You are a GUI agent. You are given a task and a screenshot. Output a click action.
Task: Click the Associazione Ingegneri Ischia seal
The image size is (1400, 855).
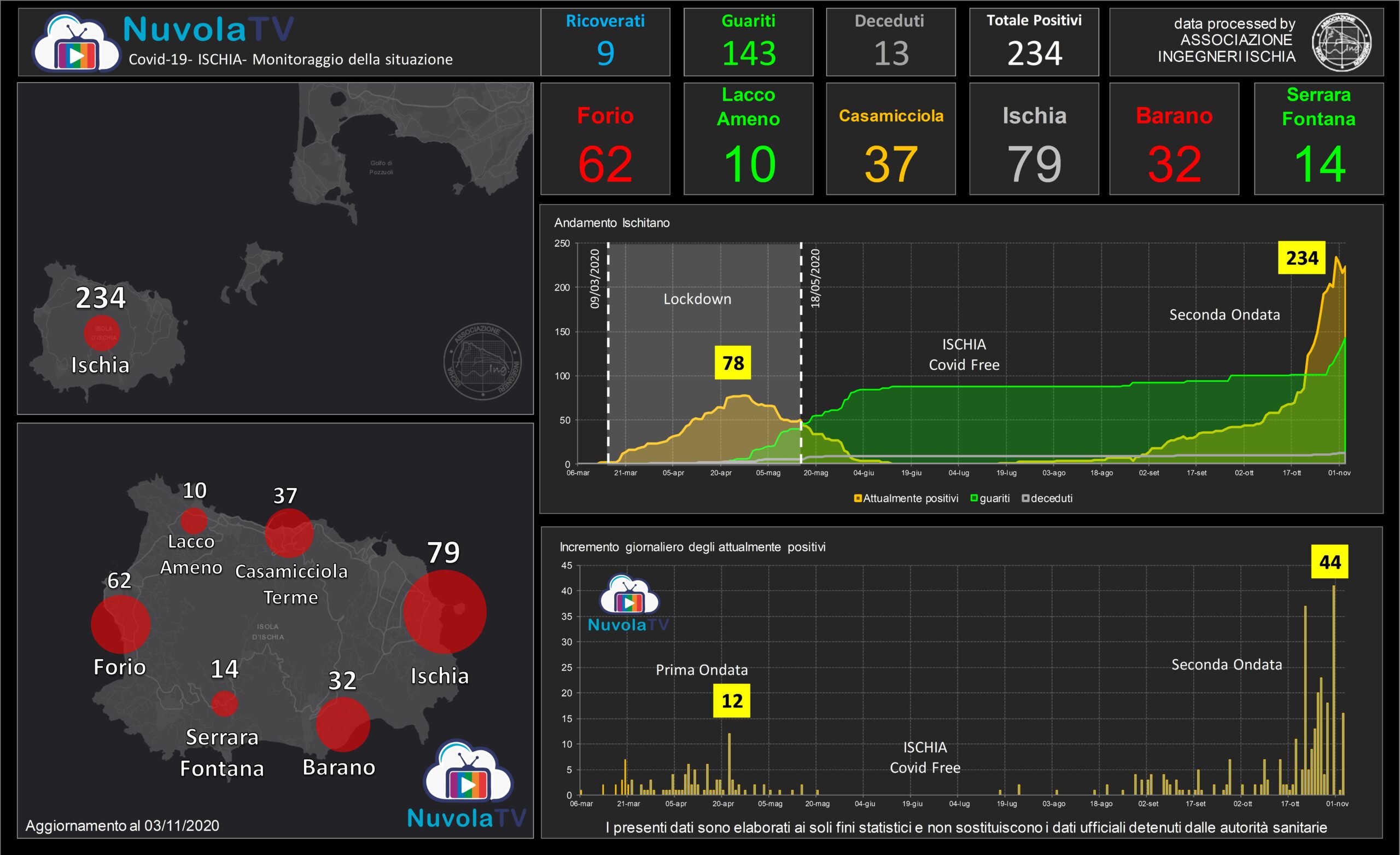point(1341,42)
